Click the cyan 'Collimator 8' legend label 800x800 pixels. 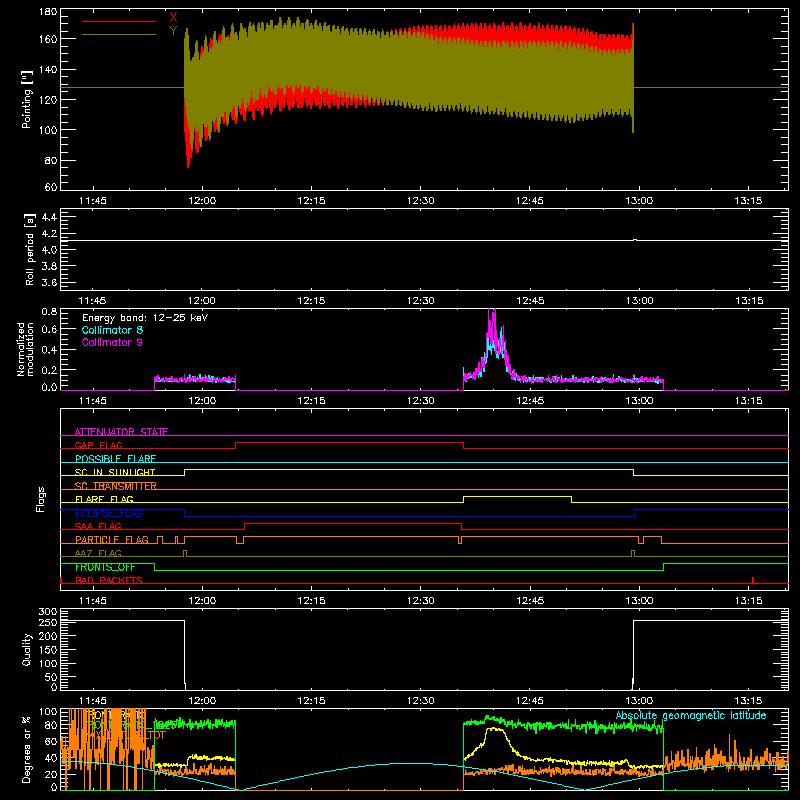pos(112,330)
